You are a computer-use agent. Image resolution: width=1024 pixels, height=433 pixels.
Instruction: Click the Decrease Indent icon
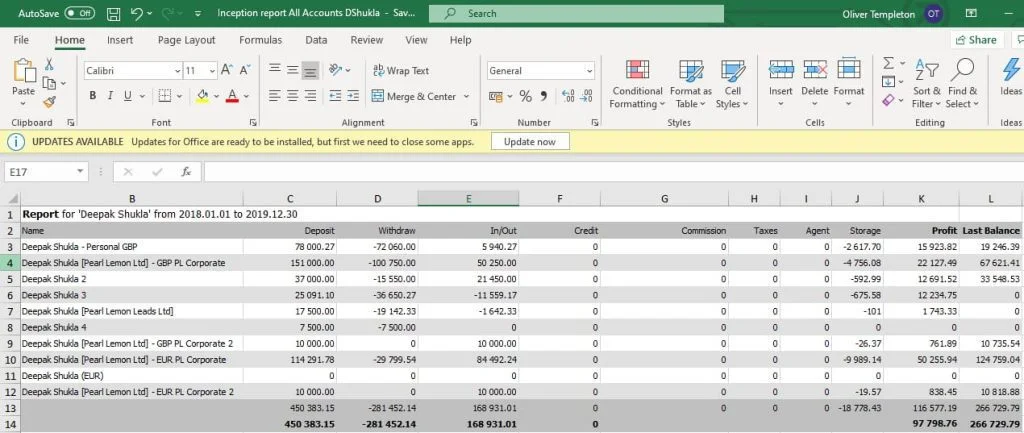tap(335, 96)
